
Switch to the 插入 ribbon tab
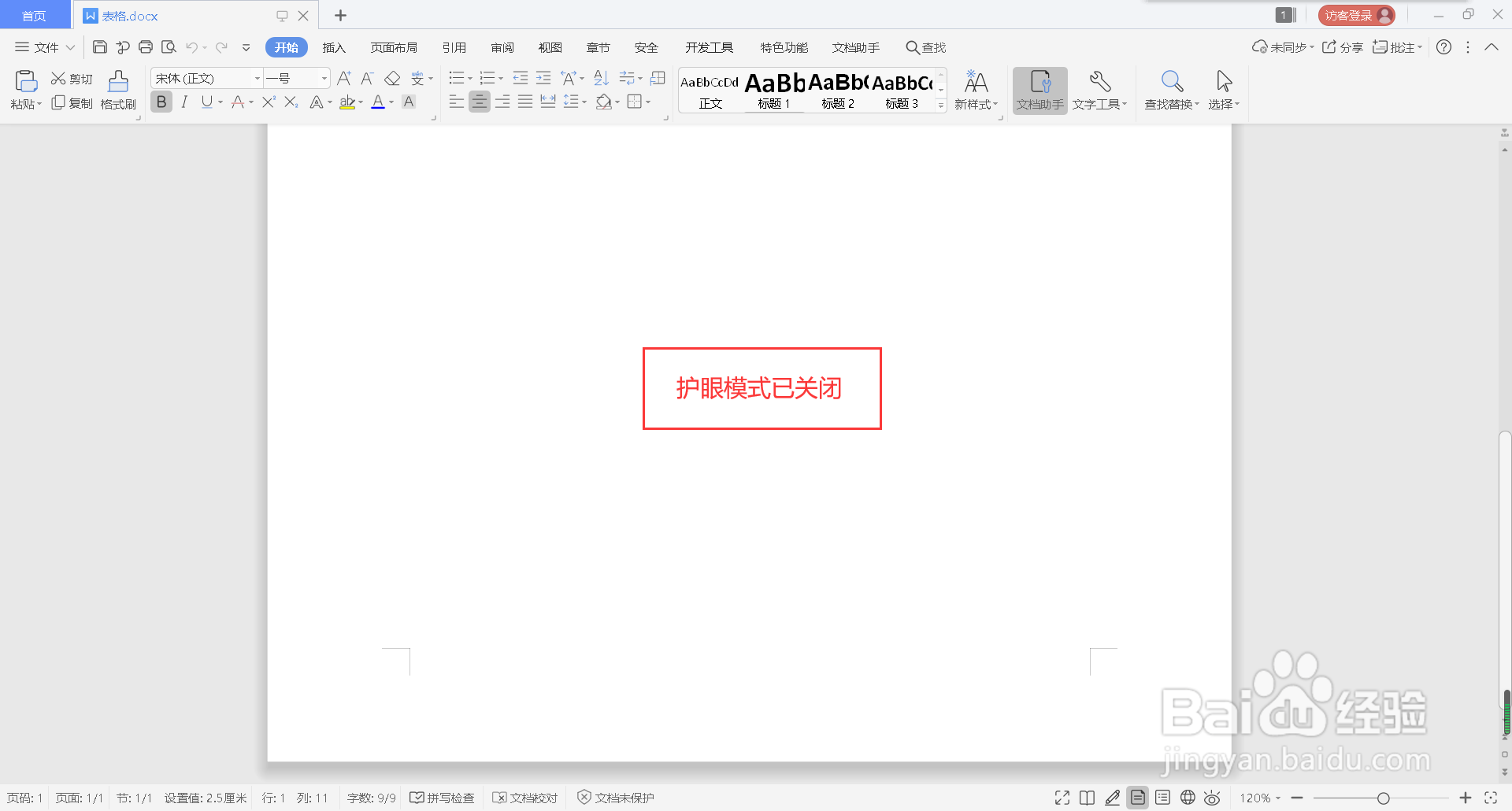[333, 46]
